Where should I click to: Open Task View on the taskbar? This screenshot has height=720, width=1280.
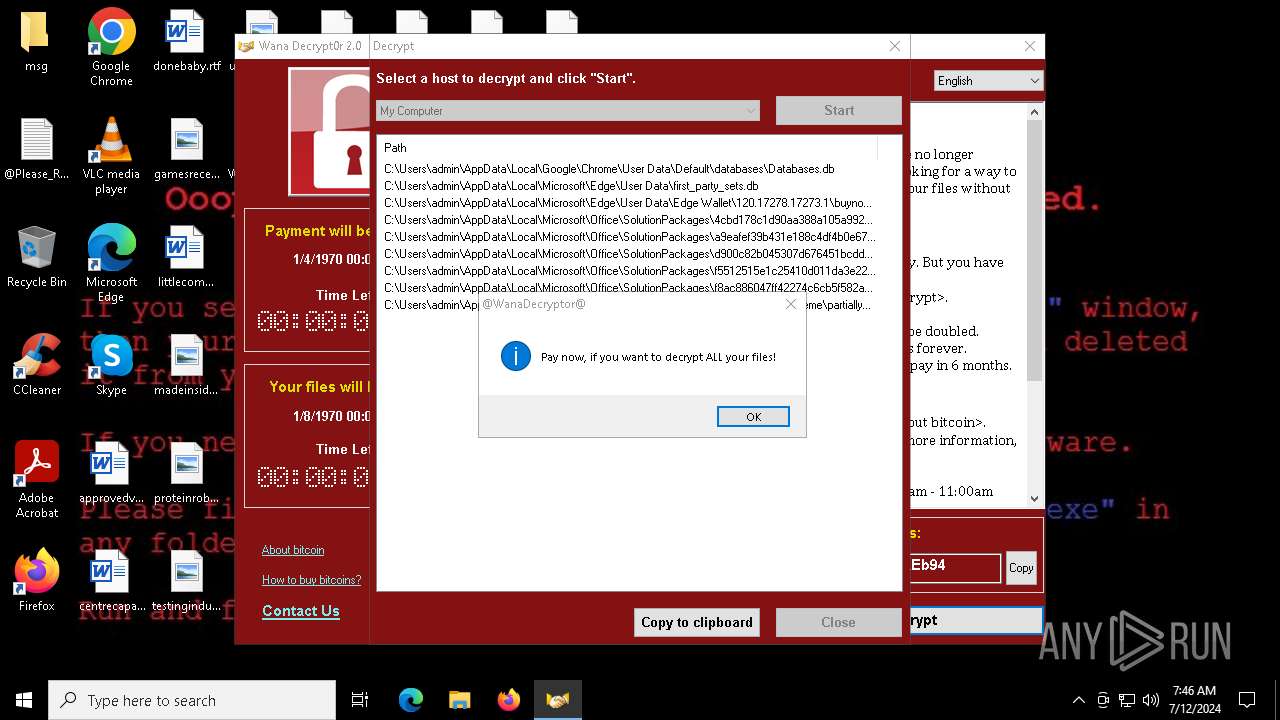360,700
